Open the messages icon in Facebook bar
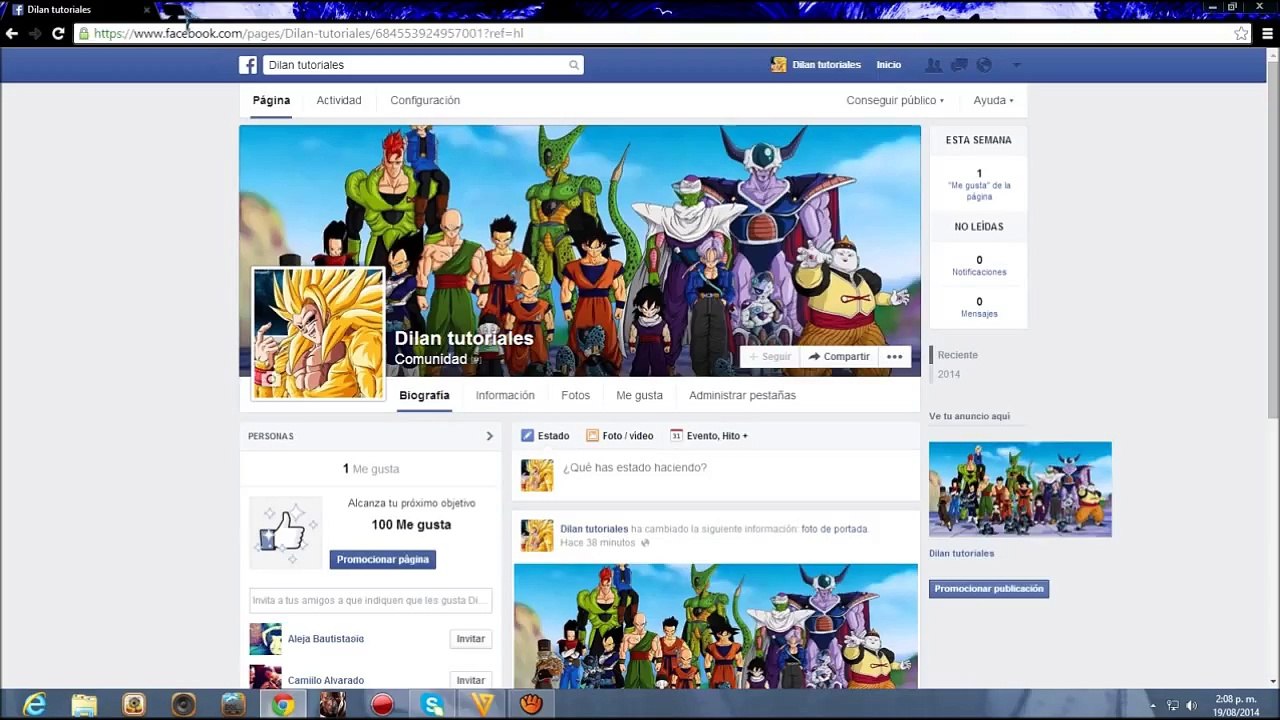Image resolution: width=1280 pixels, height=720 pixels. tap(959, 65)
